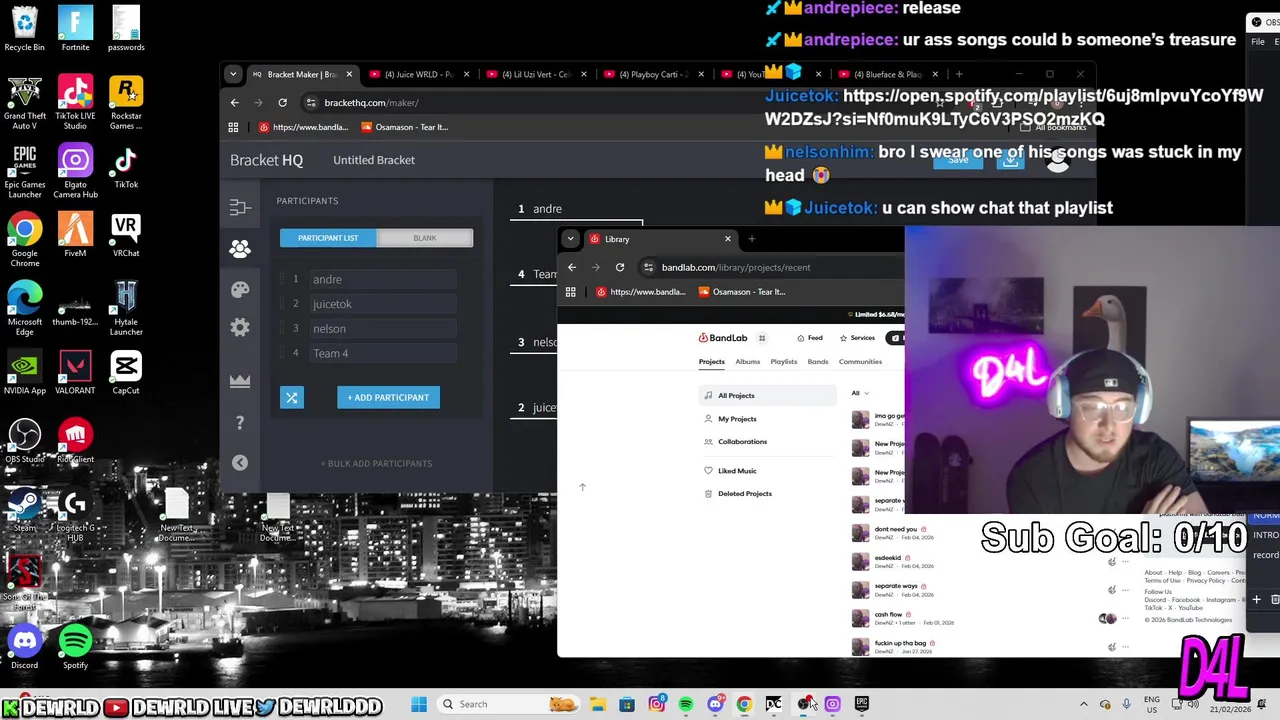Click the Add Participant button
1280x720 pixels.
click(388, 397)
